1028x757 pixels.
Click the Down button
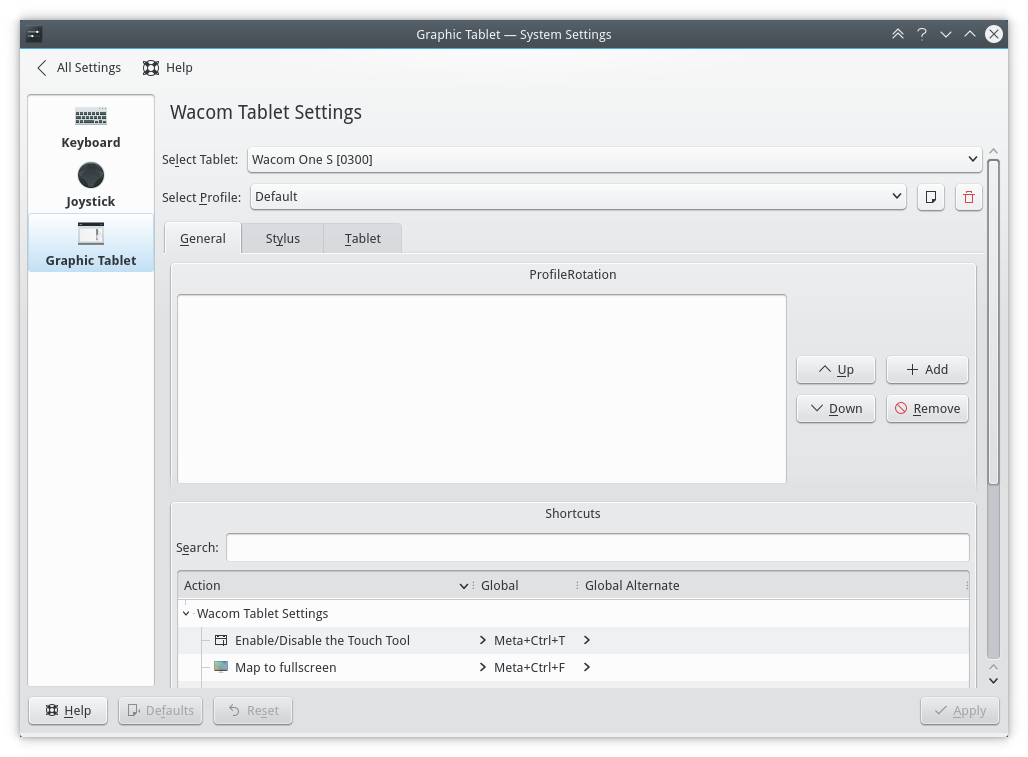coord(836,409)
